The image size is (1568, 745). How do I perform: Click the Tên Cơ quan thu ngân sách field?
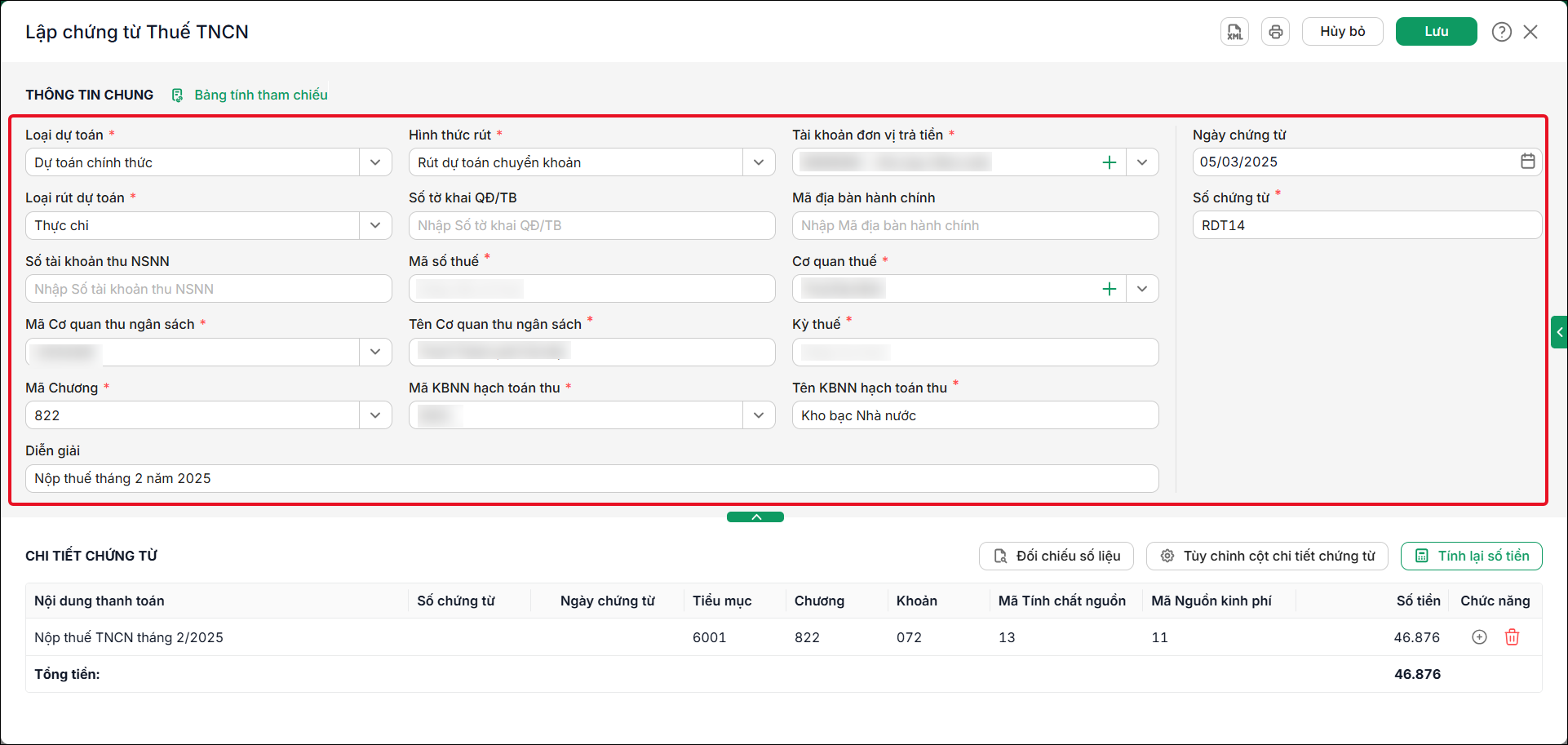pos(591,352)
